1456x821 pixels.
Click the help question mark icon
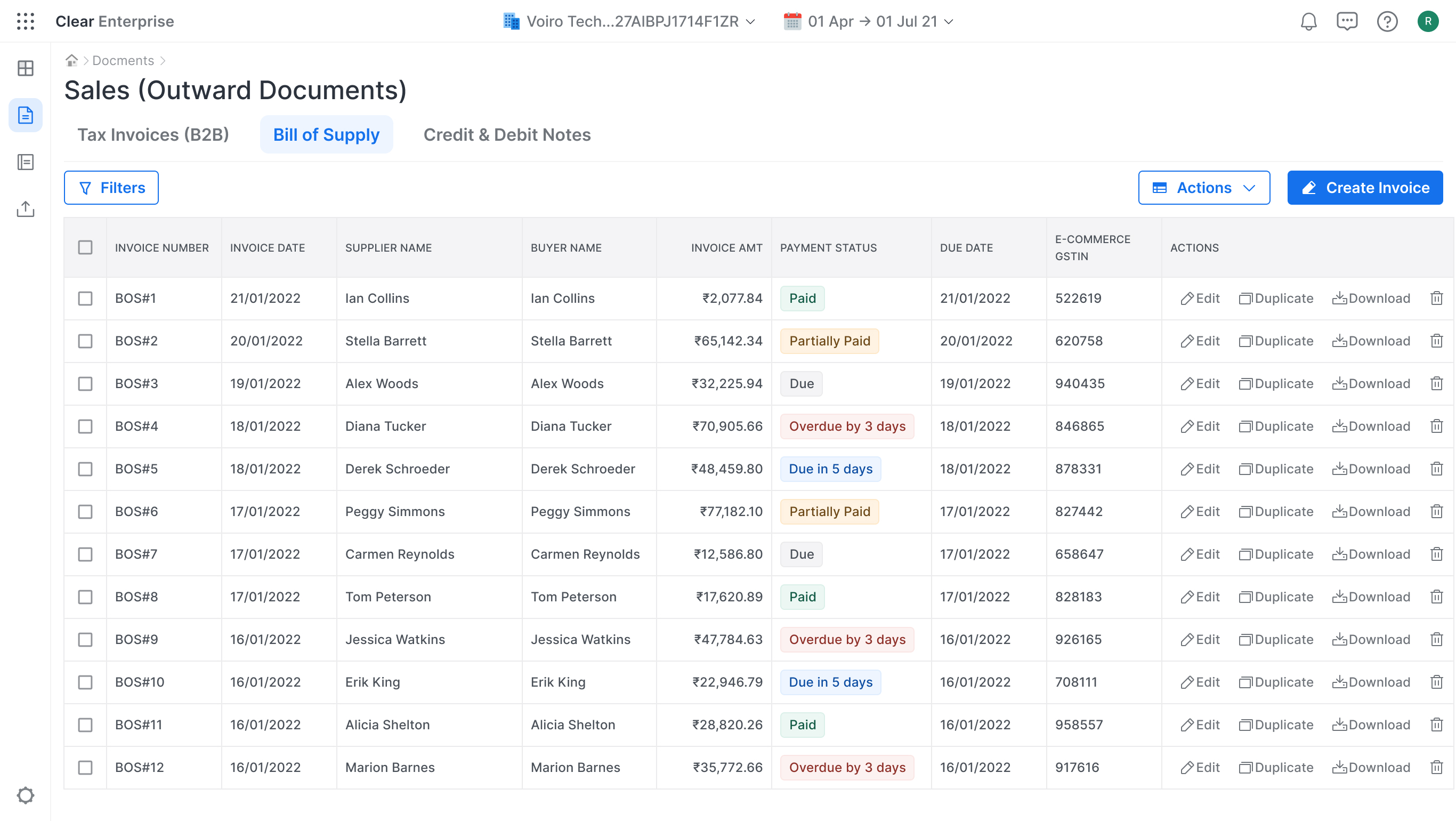pos(1387,21)
